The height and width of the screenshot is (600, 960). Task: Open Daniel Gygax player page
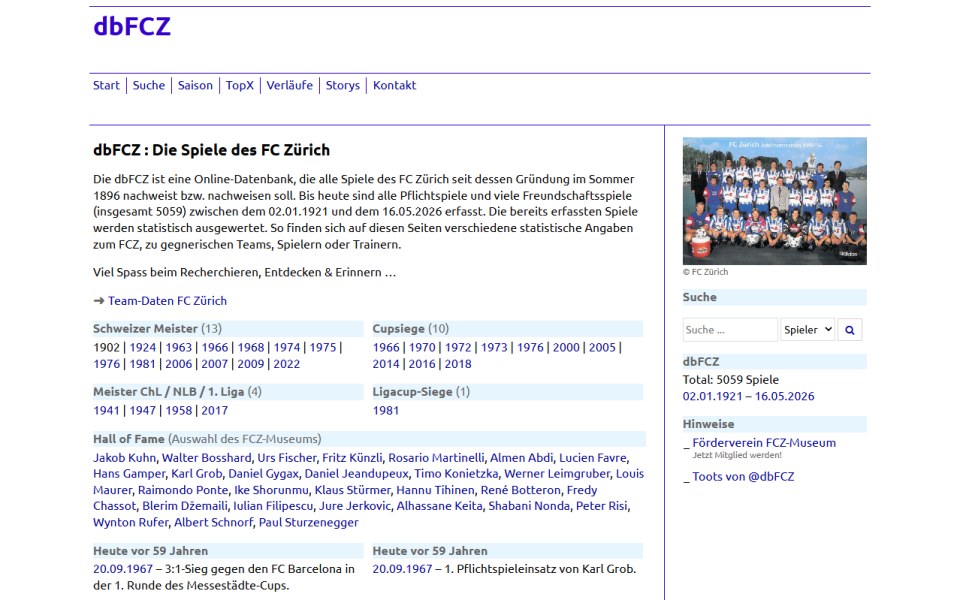click(x=263, y=473)
